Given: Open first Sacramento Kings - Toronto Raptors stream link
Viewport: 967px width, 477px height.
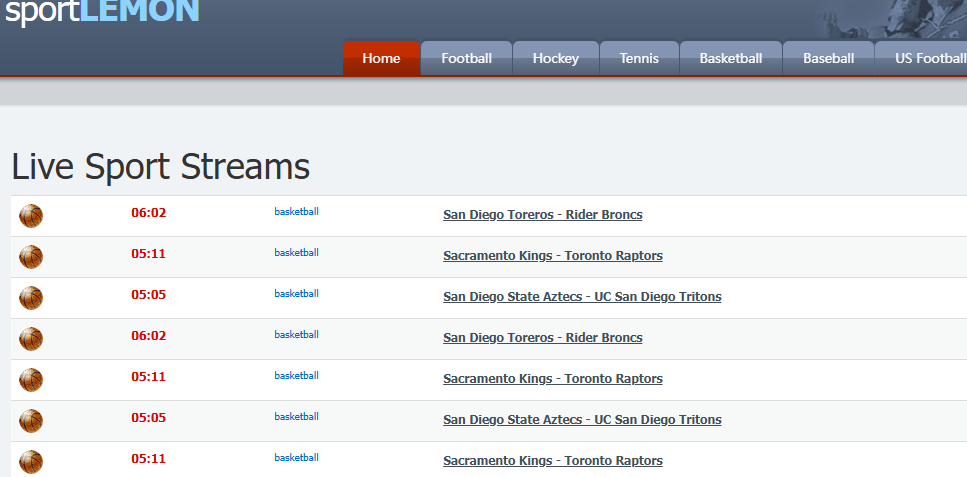Looking at the screenshot, I should (x=552, y=256).
